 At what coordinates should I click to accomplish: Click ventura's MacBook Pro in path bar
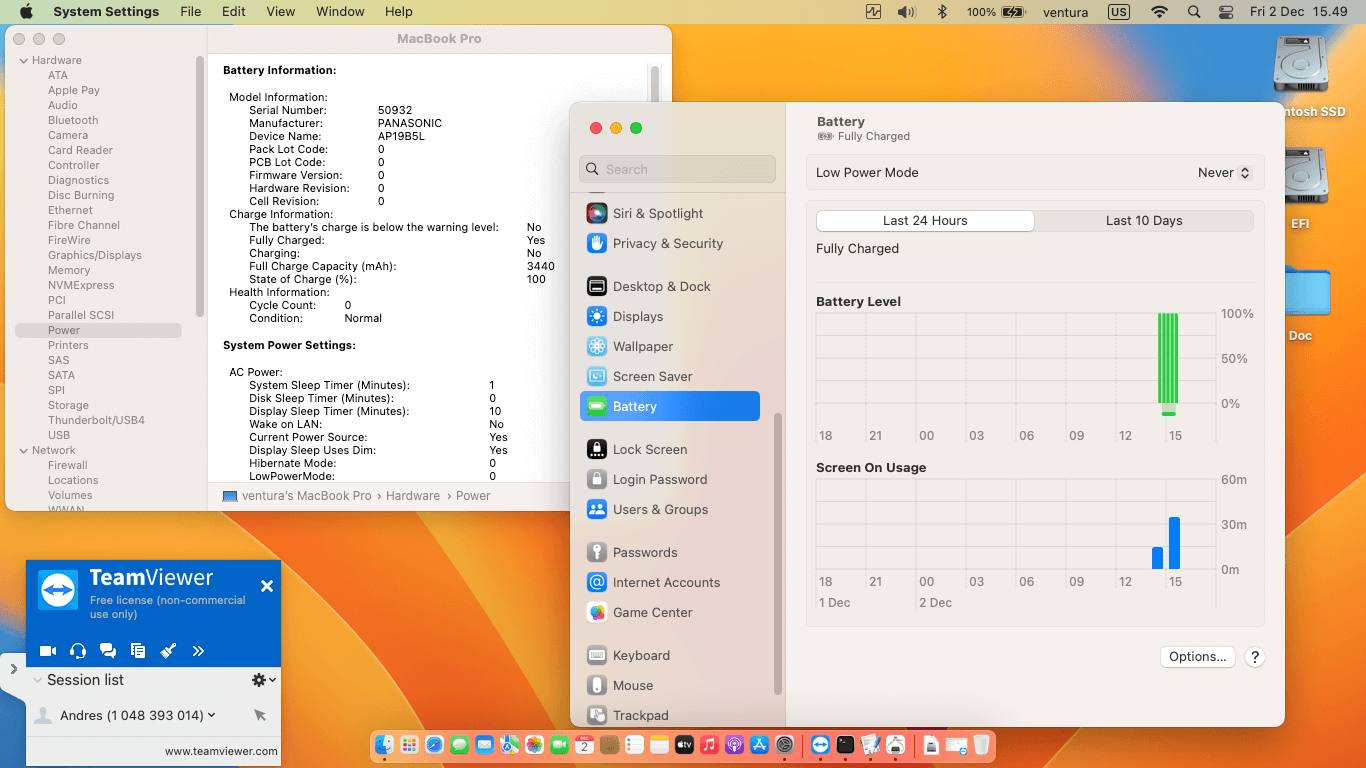[297, 496]
